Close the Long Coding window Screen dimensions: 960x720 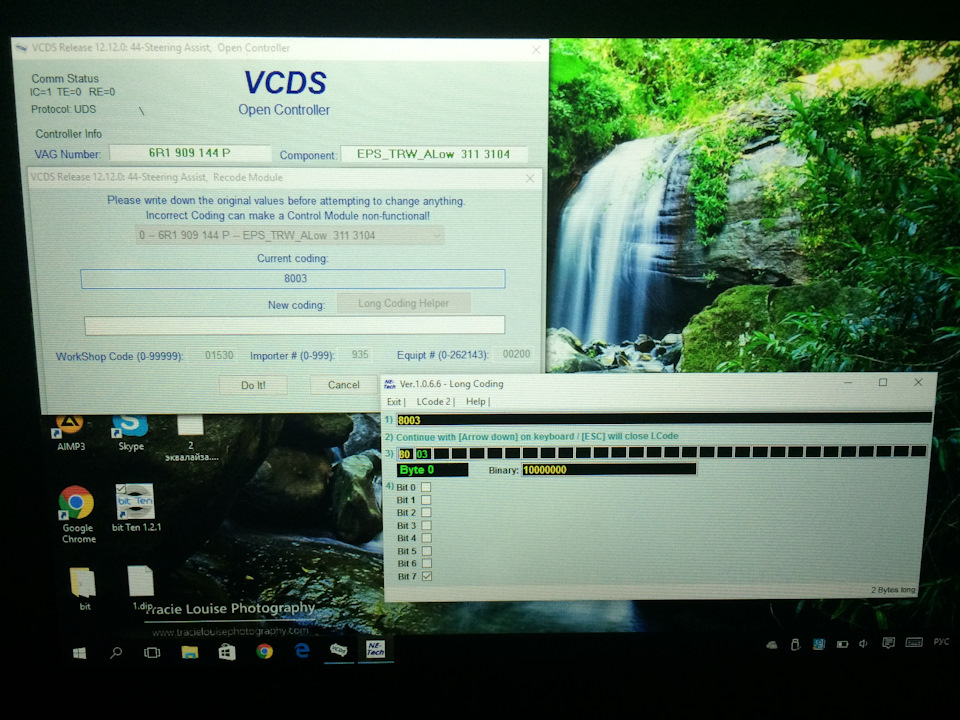918,382
